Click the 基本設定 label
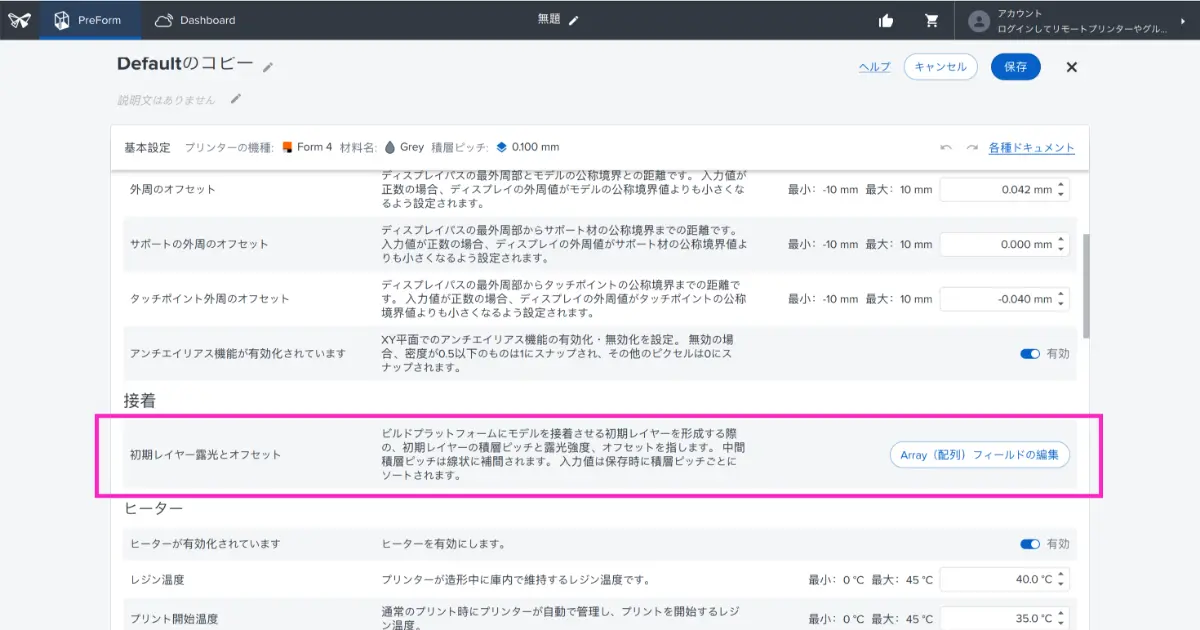Viewport: 1200px width, 630px height. (x=147, y=147)
